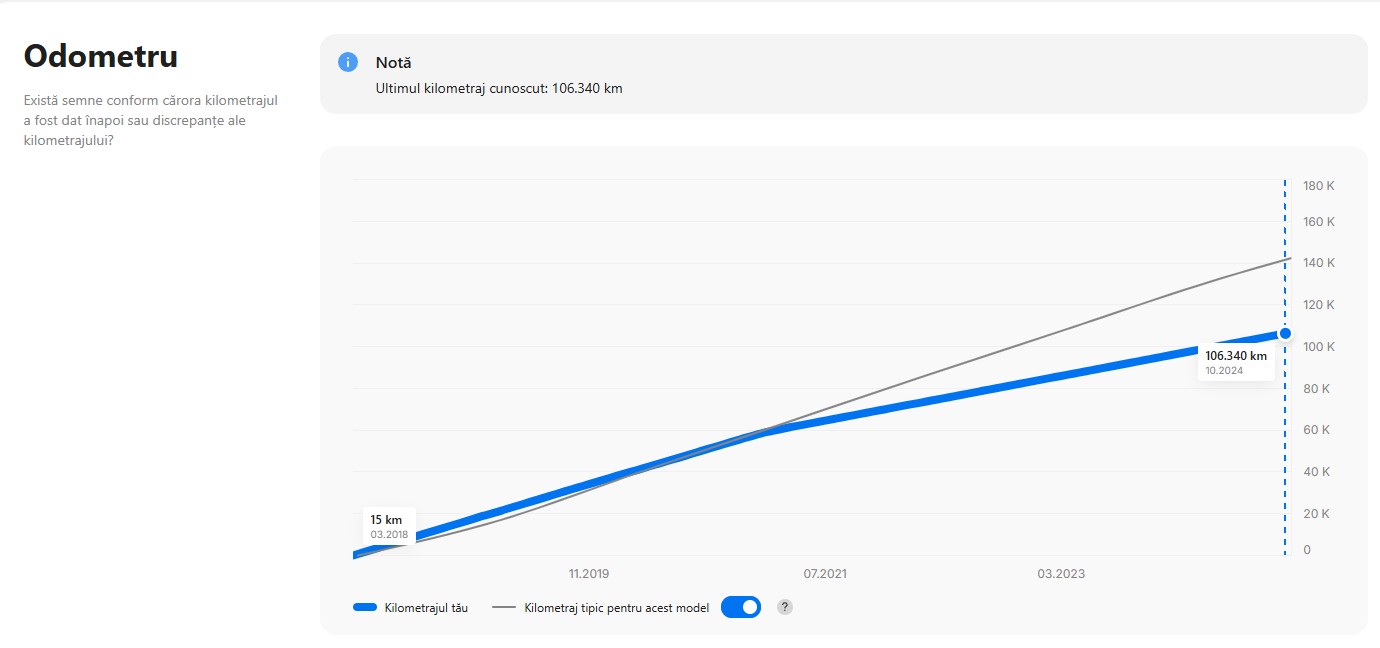Click the Notă title text
Image resolution: width=1380 pixels, height=648 pixels.
(394, 63)
